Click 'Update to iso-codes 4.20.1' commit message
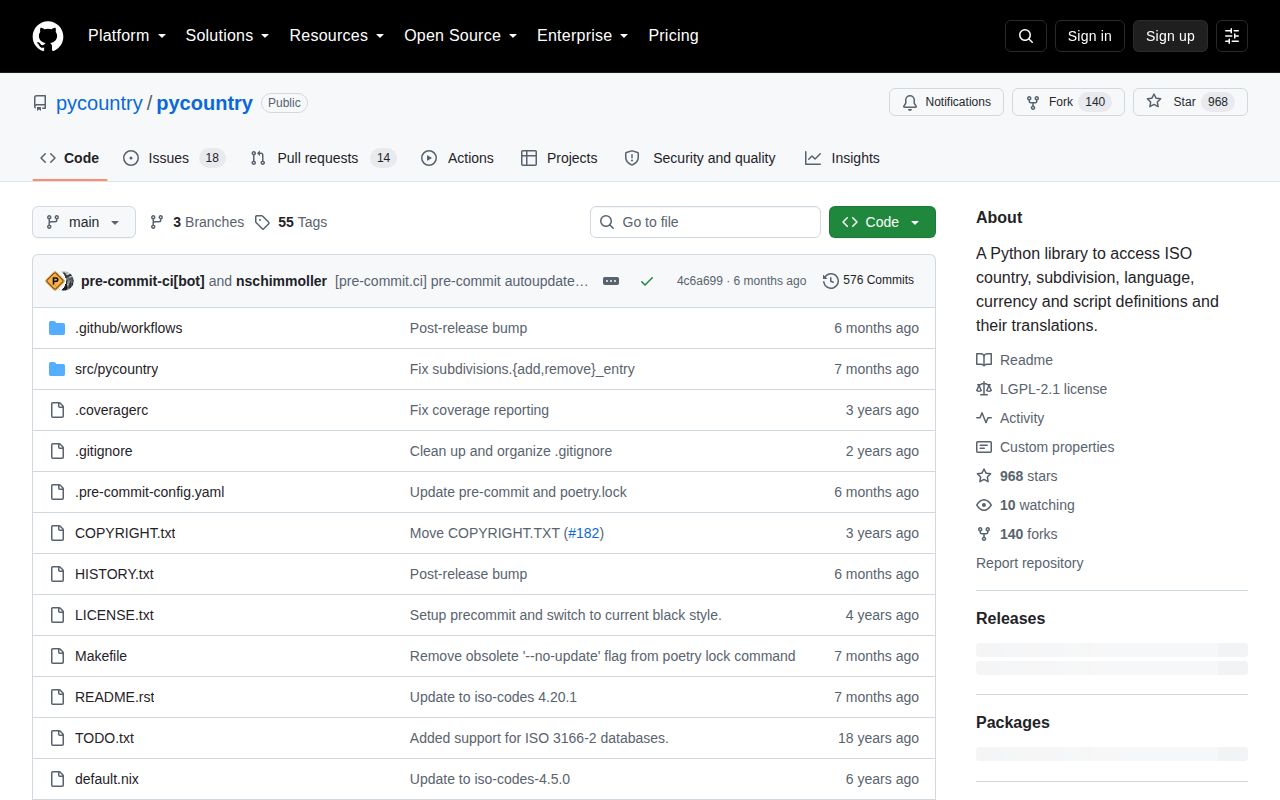This screenshot has width=1280, height=800. (493, 697)
